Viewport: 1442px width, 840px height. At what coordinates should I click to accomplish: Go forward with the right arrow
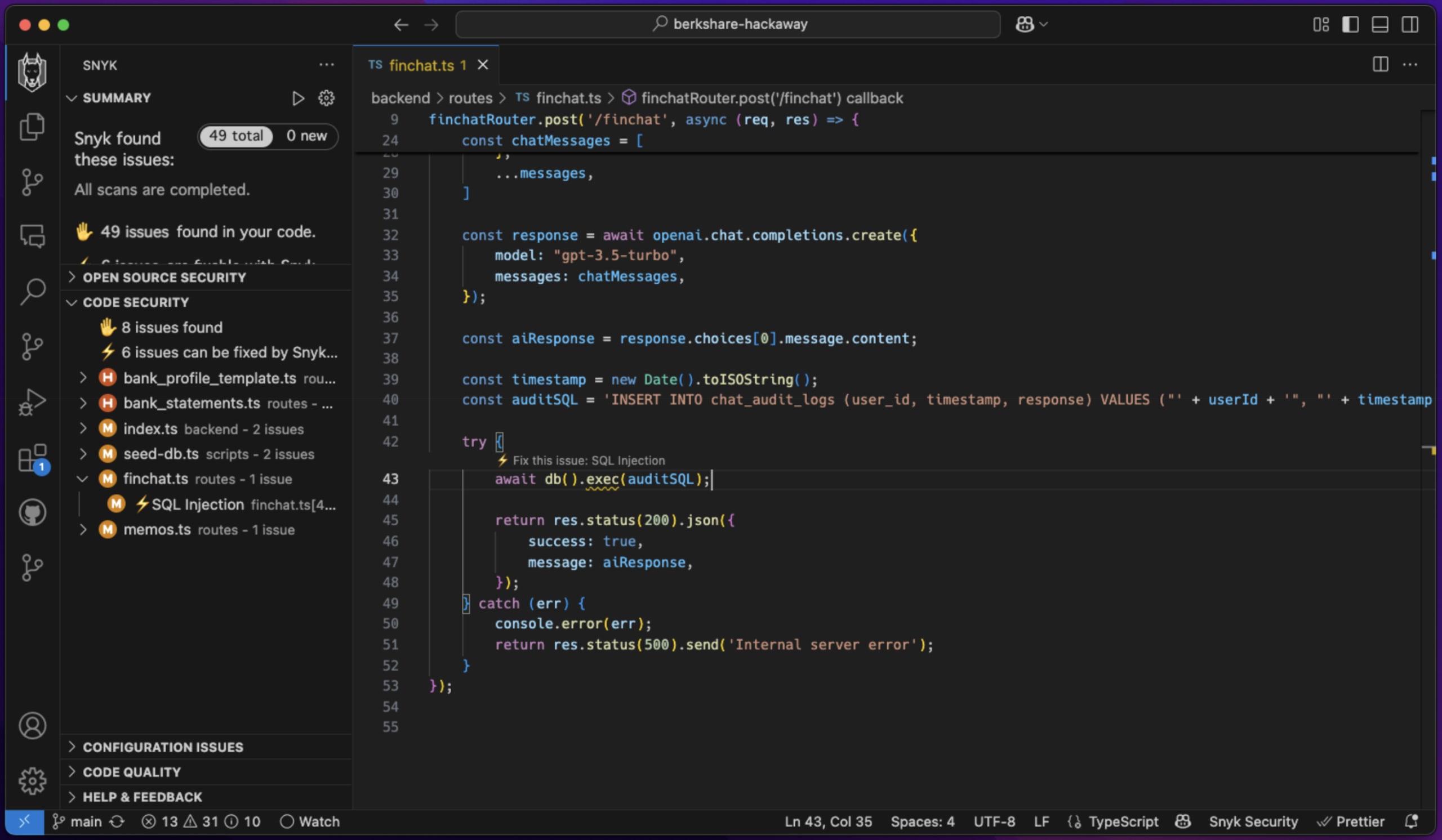(431, 25)
